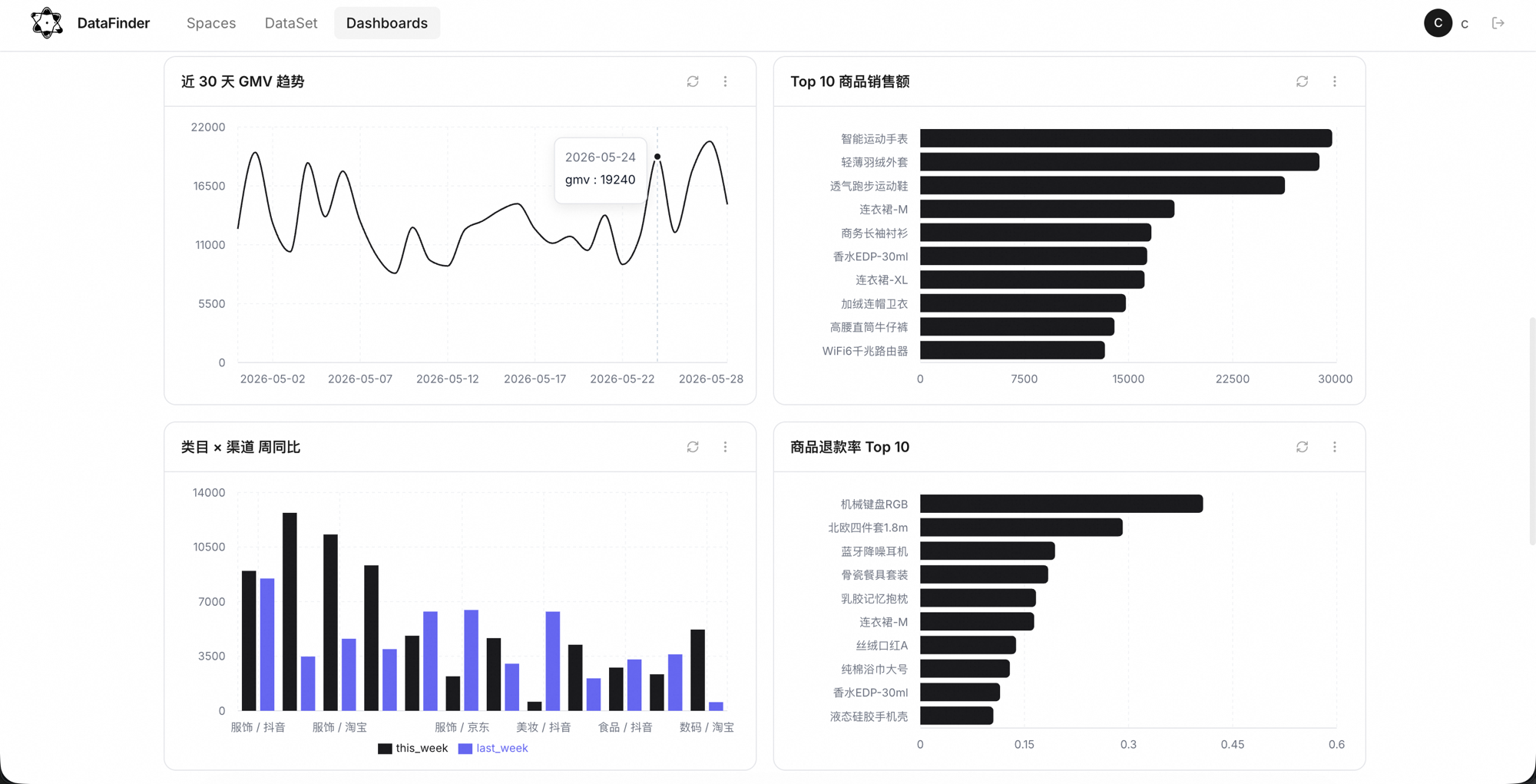Click the 2026-05-02 axis label
Viewport: 1536px width, 784px height.
click(x=273, y=379)
